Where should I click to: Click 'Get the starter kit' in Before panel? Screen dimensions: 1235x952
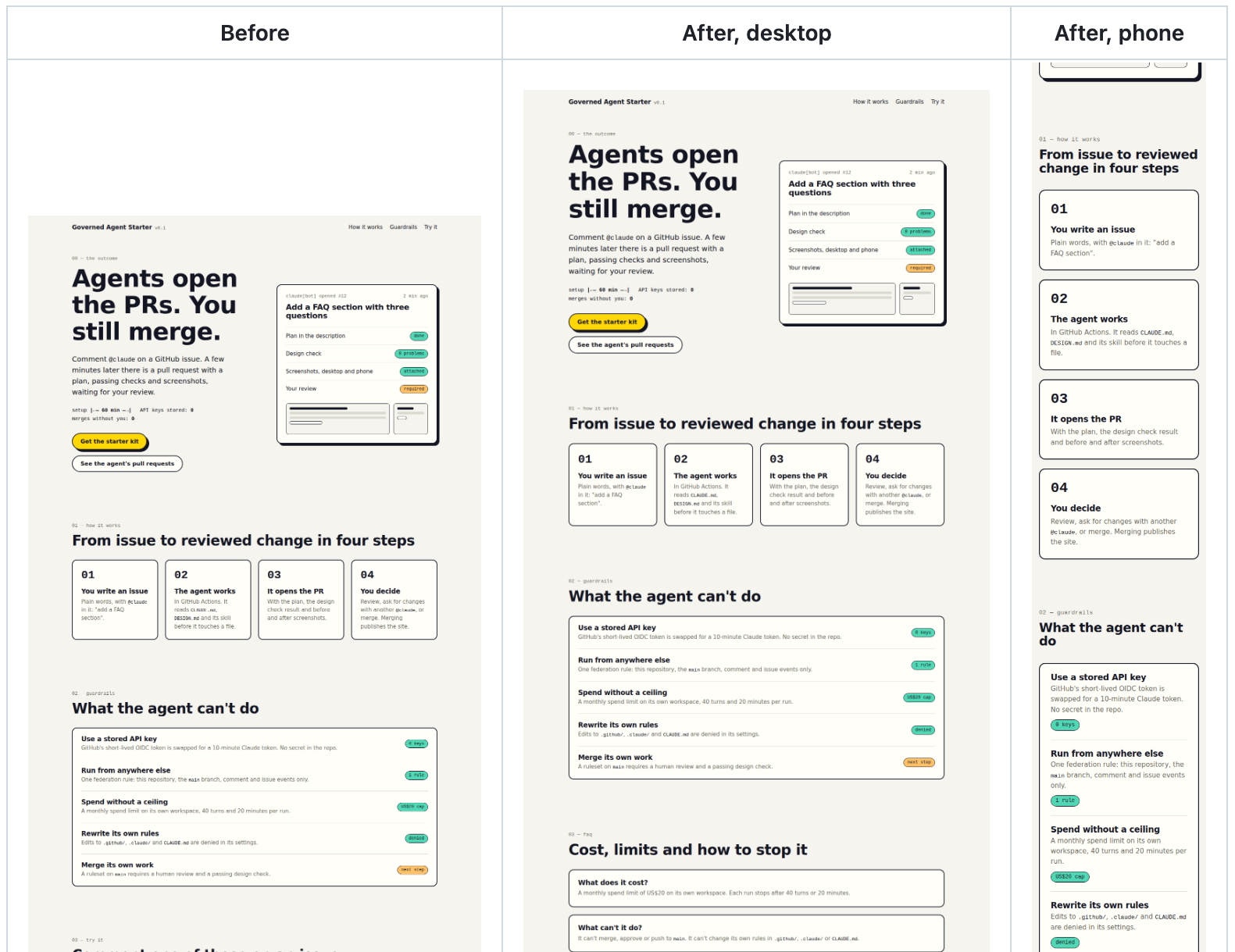[x=109, y=441]
